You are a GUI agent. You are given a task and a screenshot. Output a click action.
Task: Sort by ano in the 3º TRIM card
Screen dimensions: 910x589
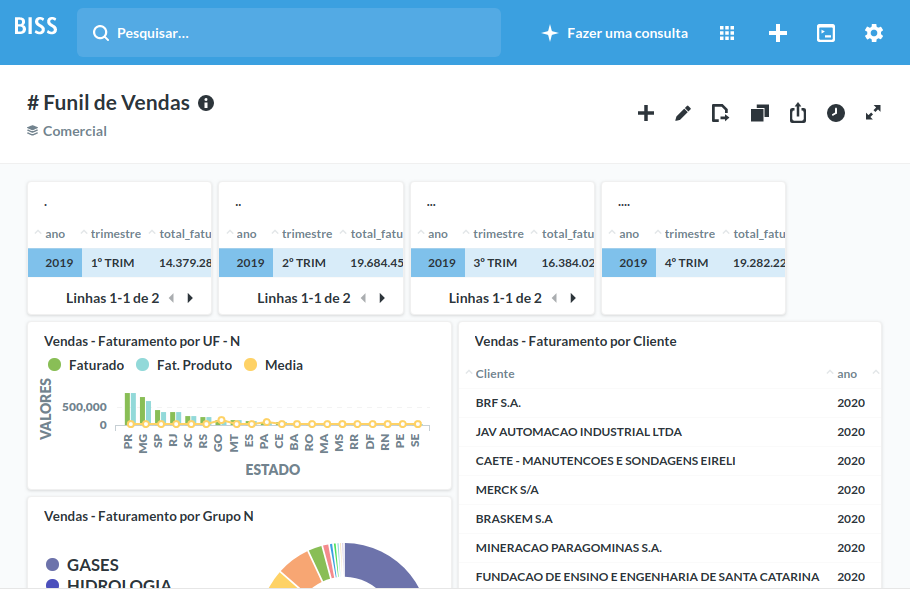[x=438, y=234]
